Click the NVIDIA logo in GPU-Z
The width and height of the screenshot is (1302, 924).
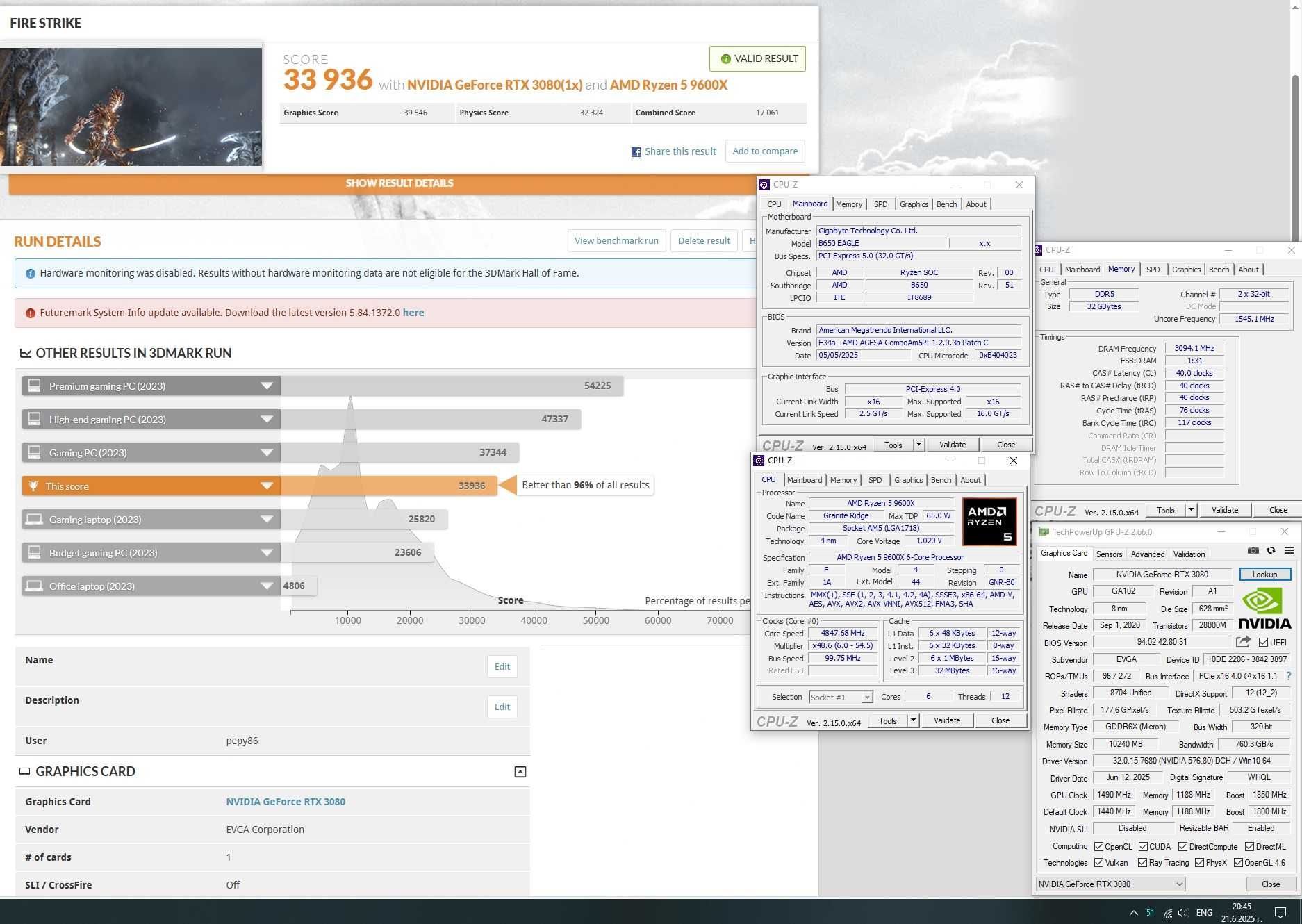[1264, 608]
